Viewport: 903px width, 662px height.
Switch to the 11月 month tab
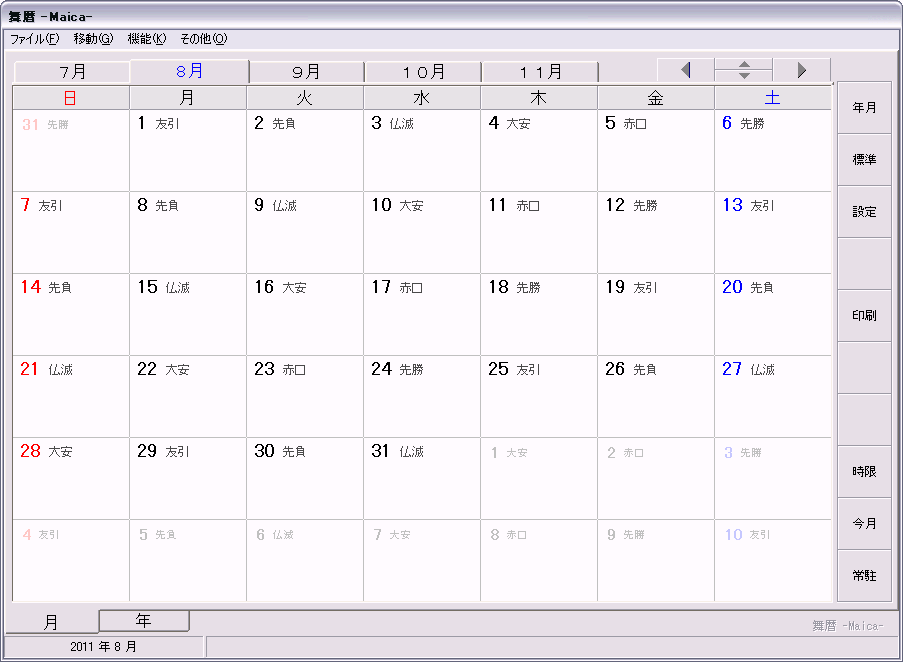coord(540,72)
